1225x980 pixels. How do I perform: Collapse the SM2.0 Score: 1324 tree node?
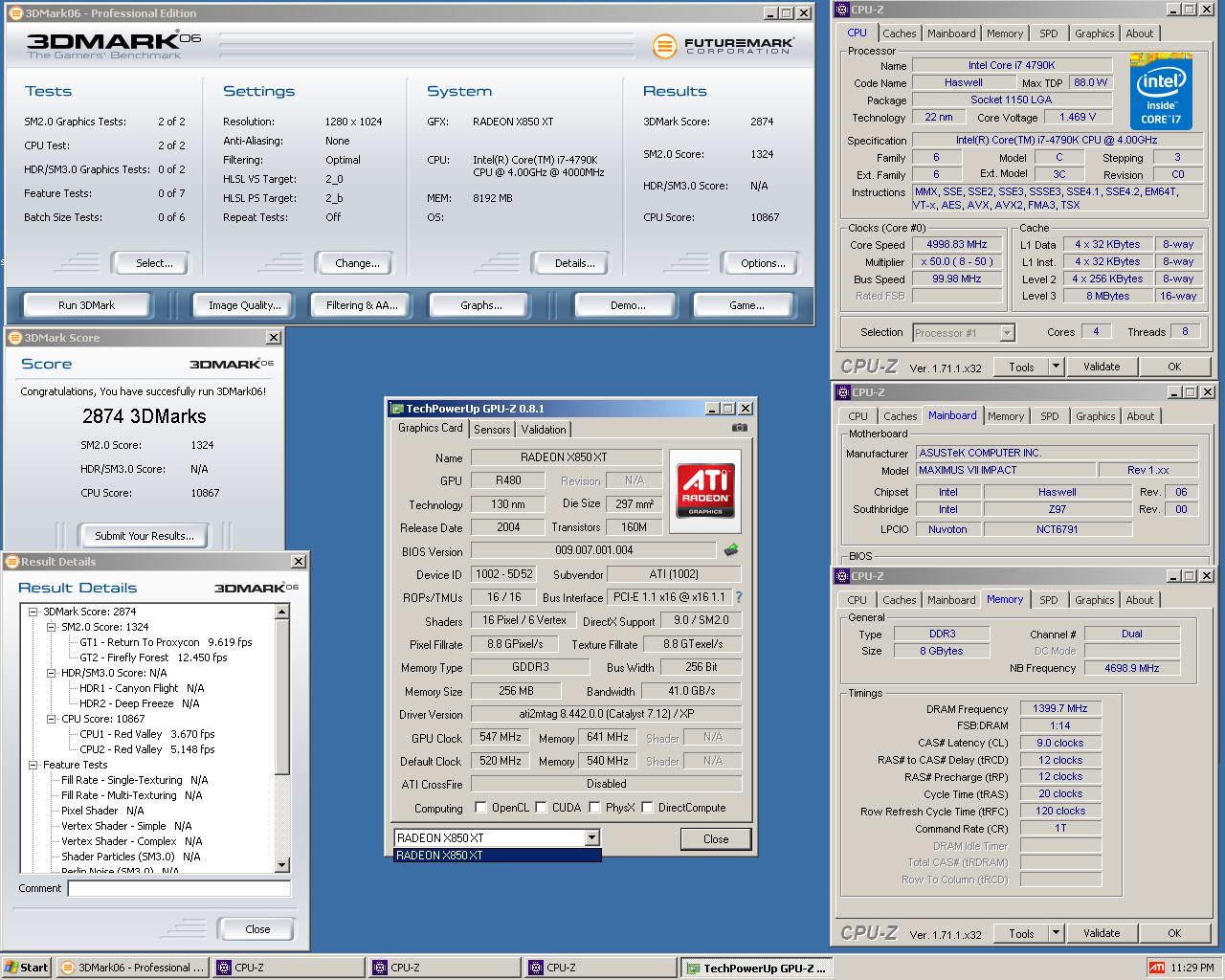click(x=52, y=627)
